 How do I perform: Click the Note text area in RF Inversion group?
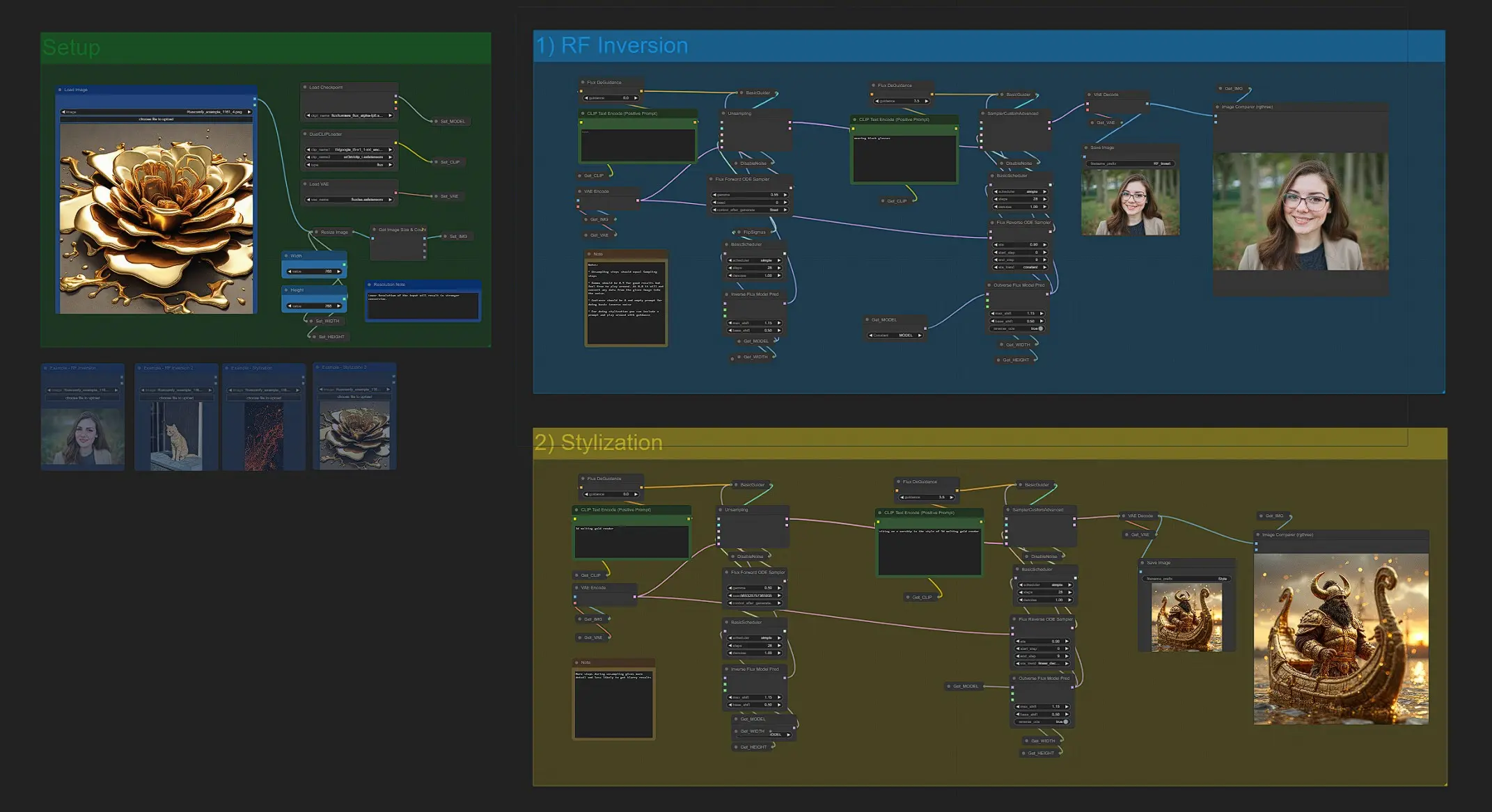626,302
